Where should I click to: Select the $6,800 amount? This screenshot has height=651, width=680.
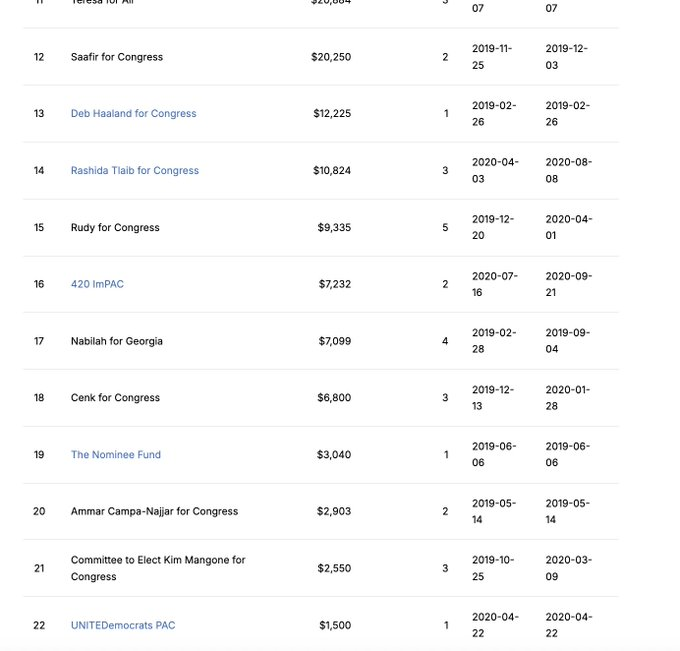(x=334, y=398)
